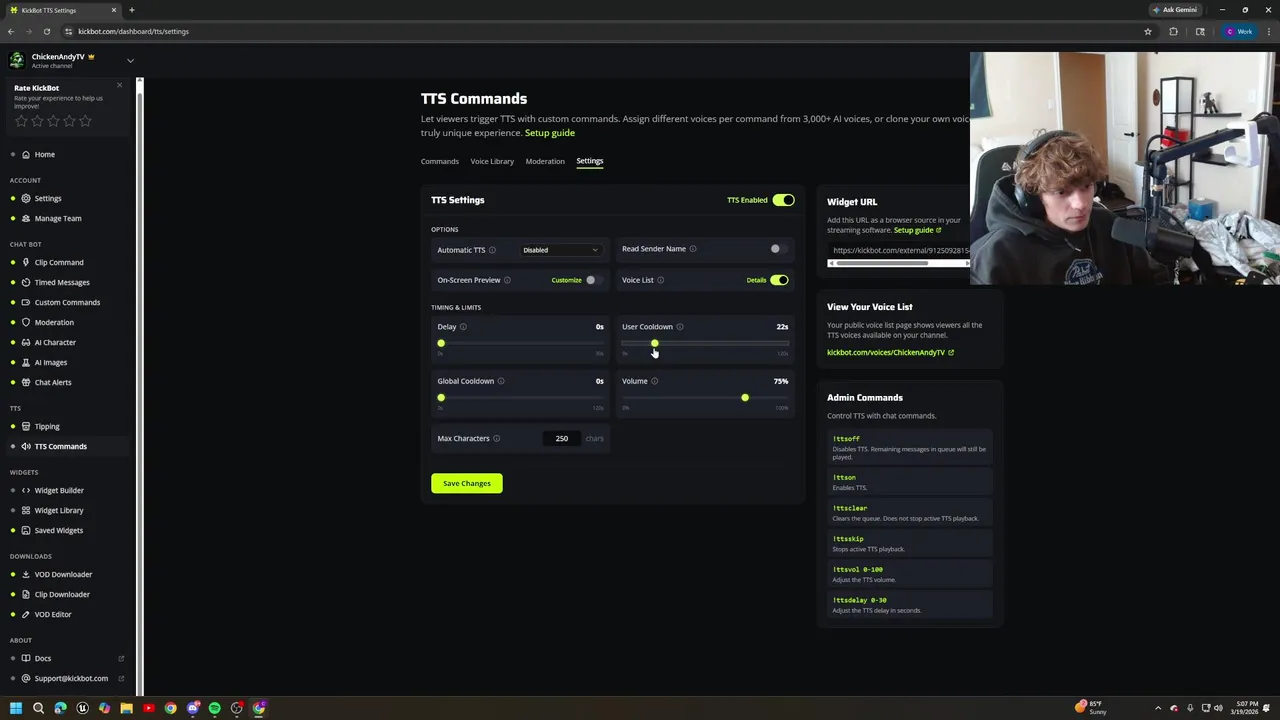Viewport: 1280px width, 720px height.
Task: Open account Settings gear icon in sidebar
Action: [x=26, y=198]
